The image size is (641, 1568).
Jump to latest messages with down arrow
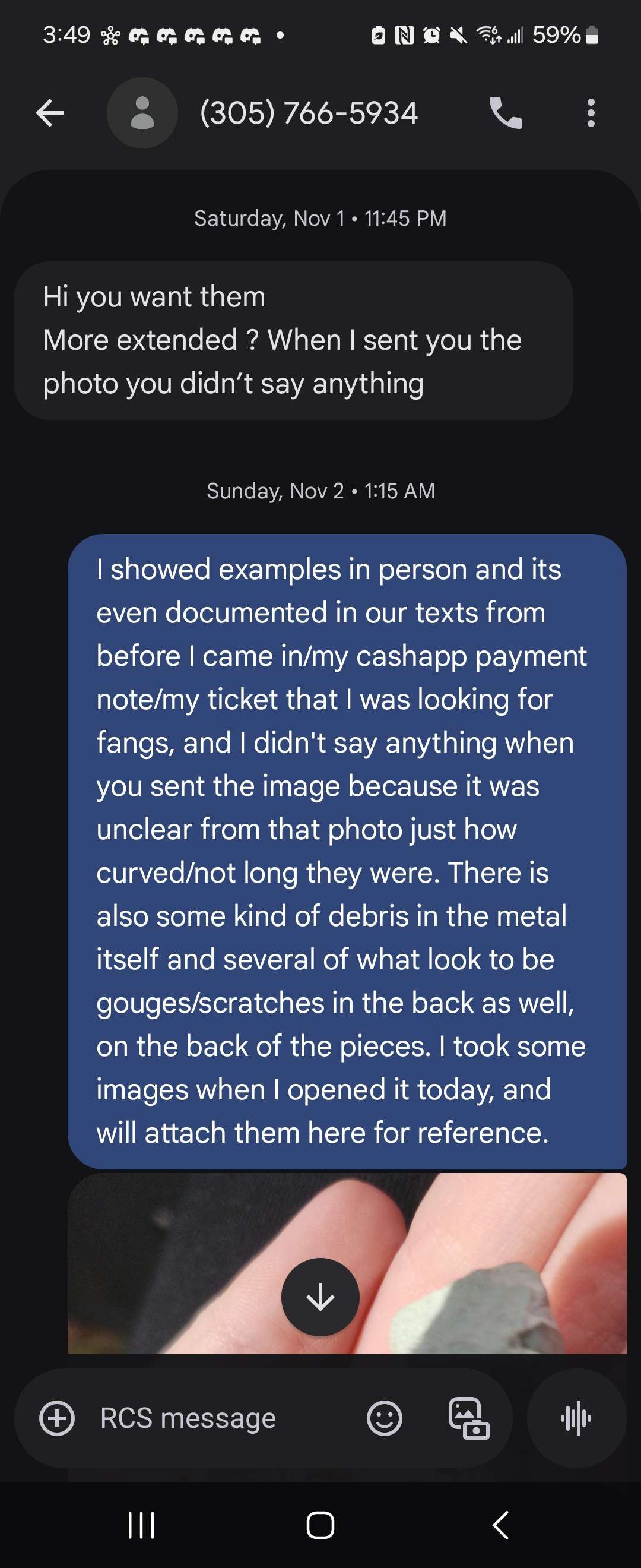click(x=320, y=1297)
